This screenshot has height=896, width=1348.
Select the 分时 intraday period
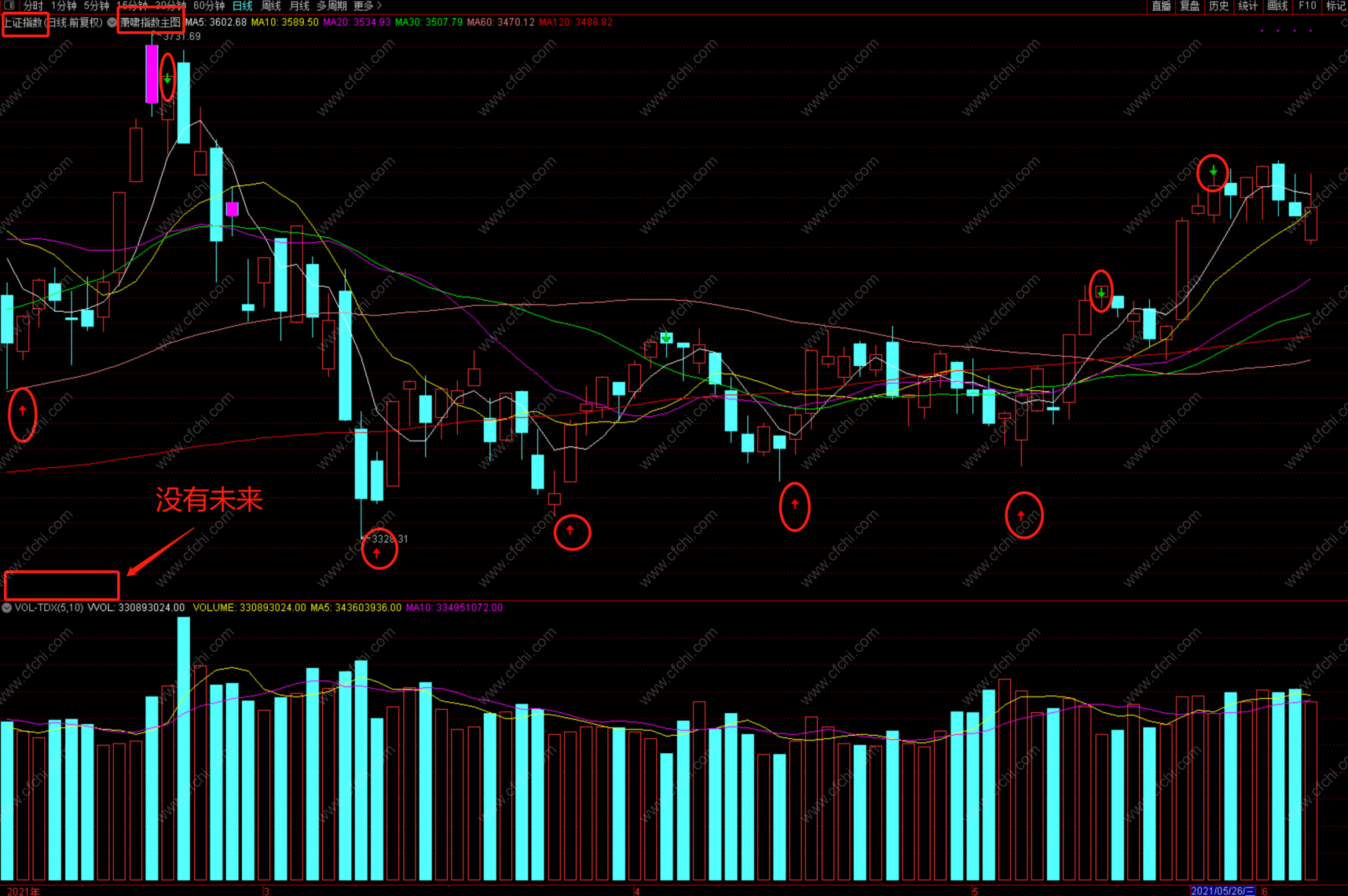pos(33,6)
